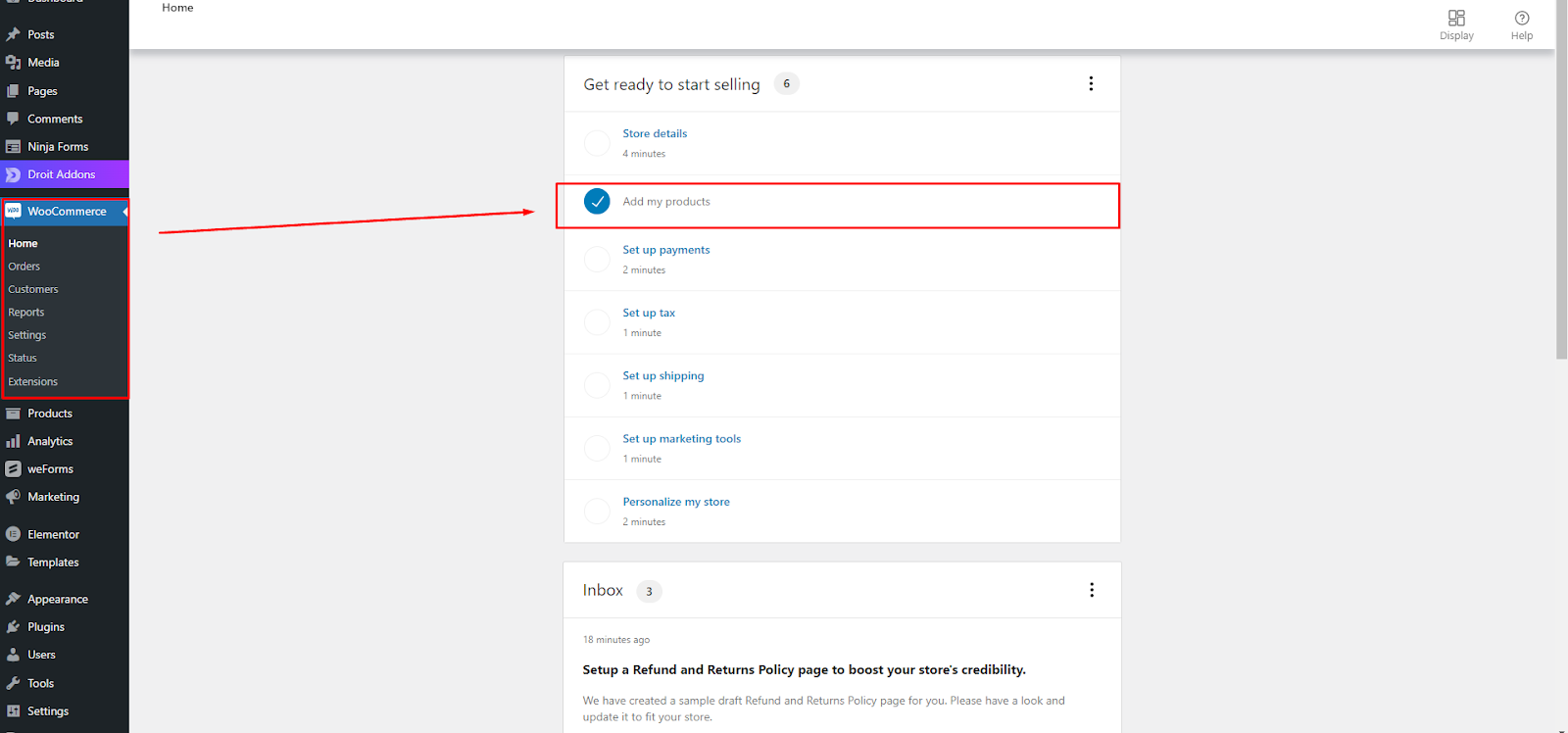This screenshot has width=1568, height=733.
Task: Click the Droit Addons logo icon
Action: coord(13,174)
